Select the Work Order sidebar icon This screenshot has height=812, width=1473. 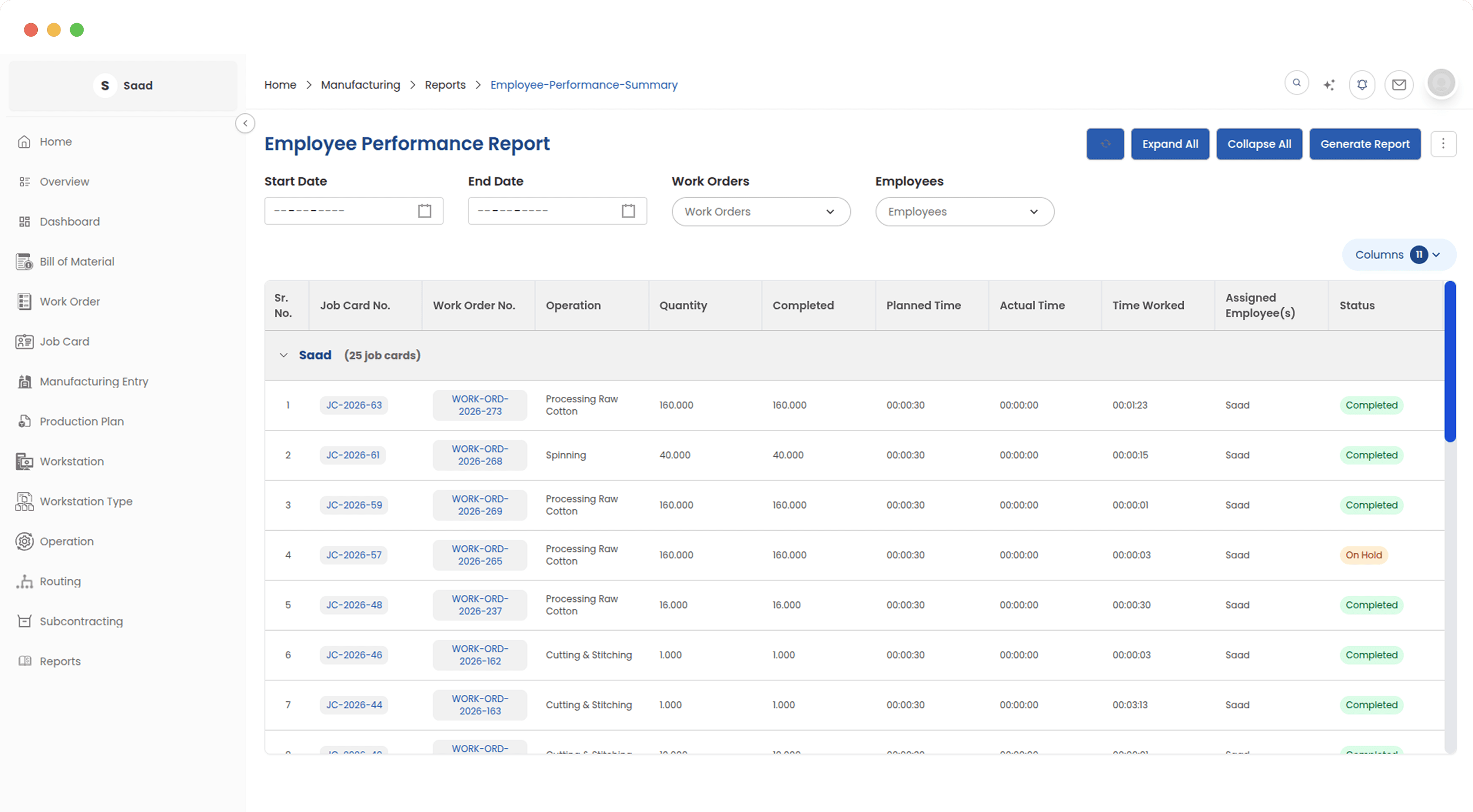[x=23, y=301]
